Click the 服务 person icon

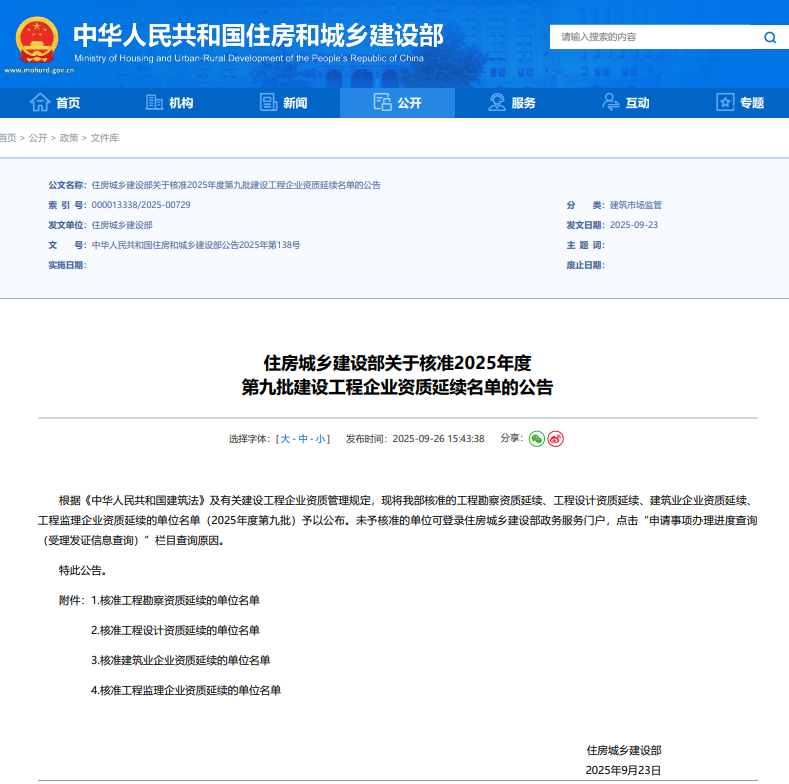[497, 103]
